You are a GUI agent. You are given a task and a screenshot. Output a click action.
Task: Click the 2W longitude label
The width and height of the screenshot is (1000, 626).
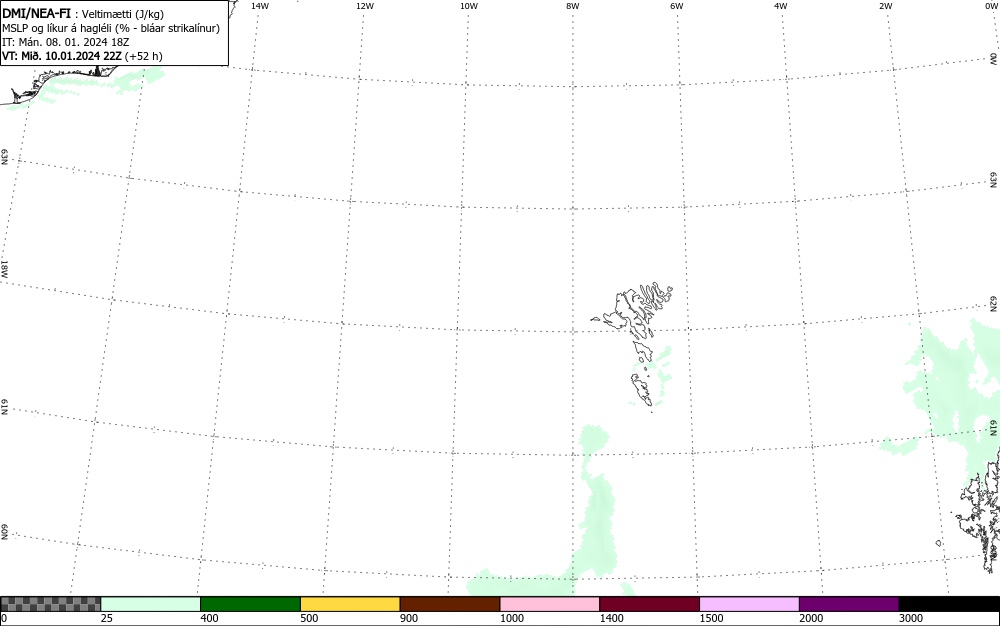point(885,6)
